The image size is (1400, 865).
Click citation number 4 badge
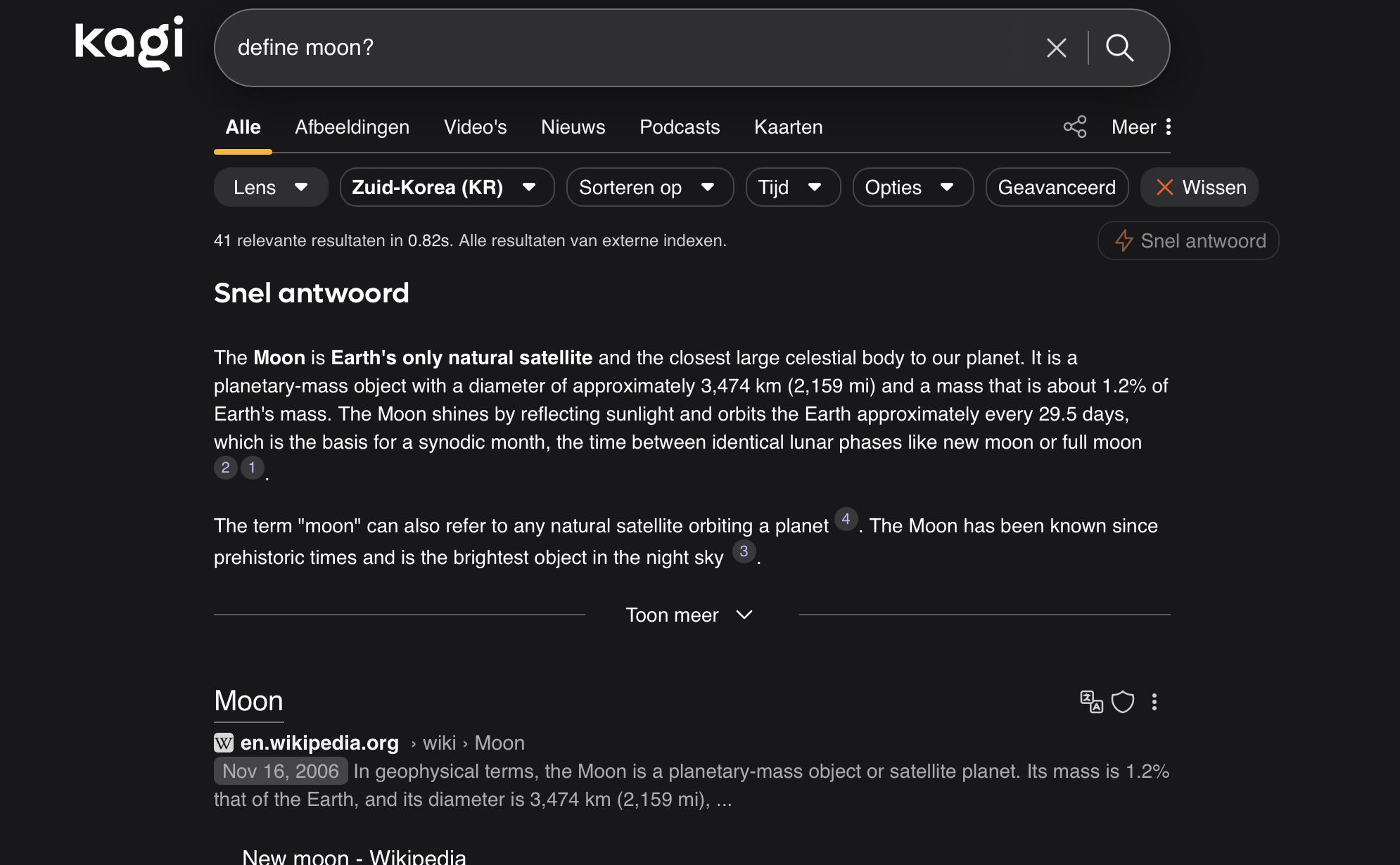(846, 519)
